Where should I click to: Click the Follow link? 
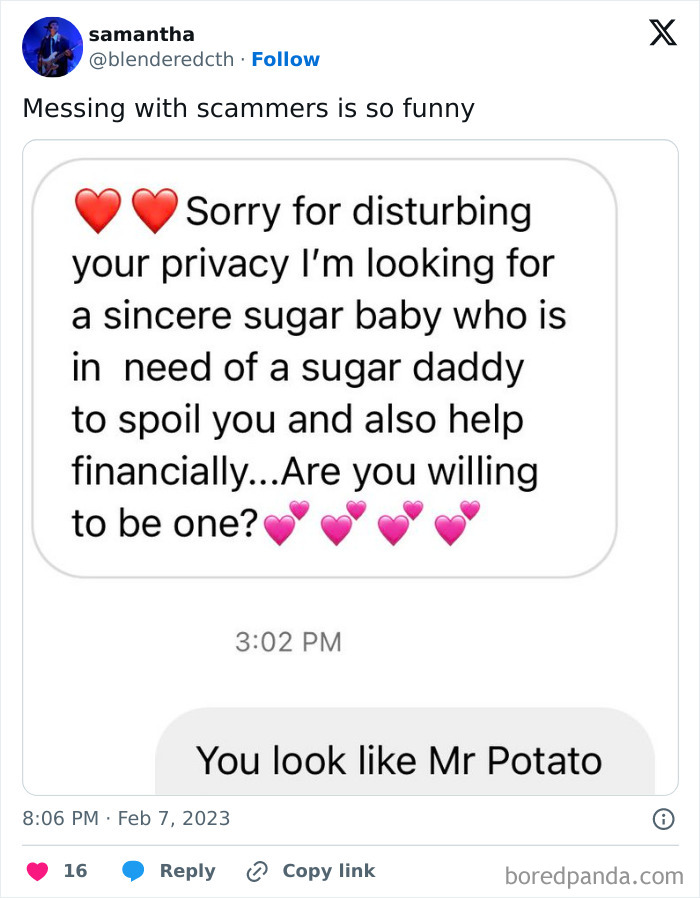287,60
